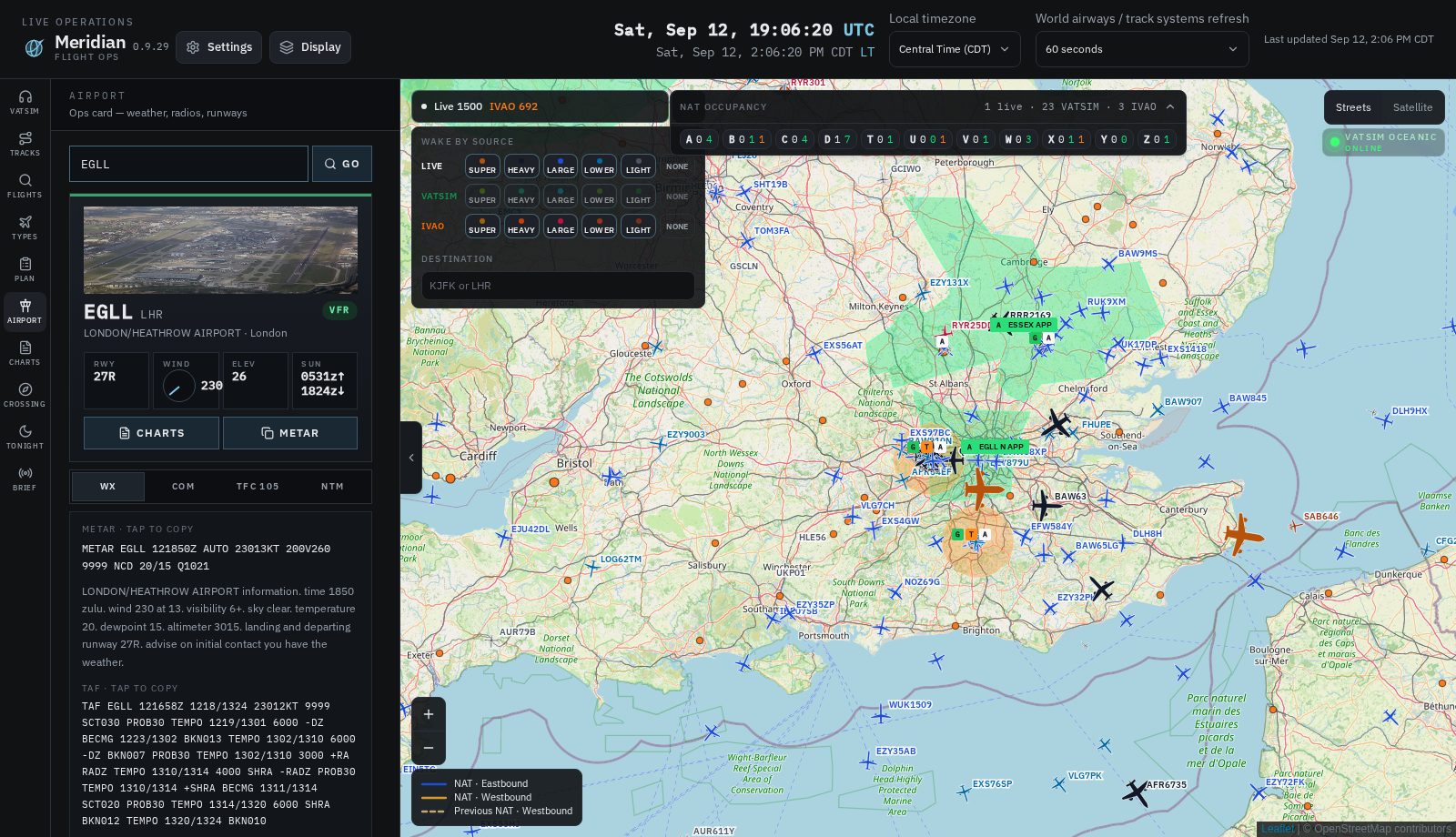
Task: Toggle LIVE source HEAVY wake filter
Action: coord(521,166)
